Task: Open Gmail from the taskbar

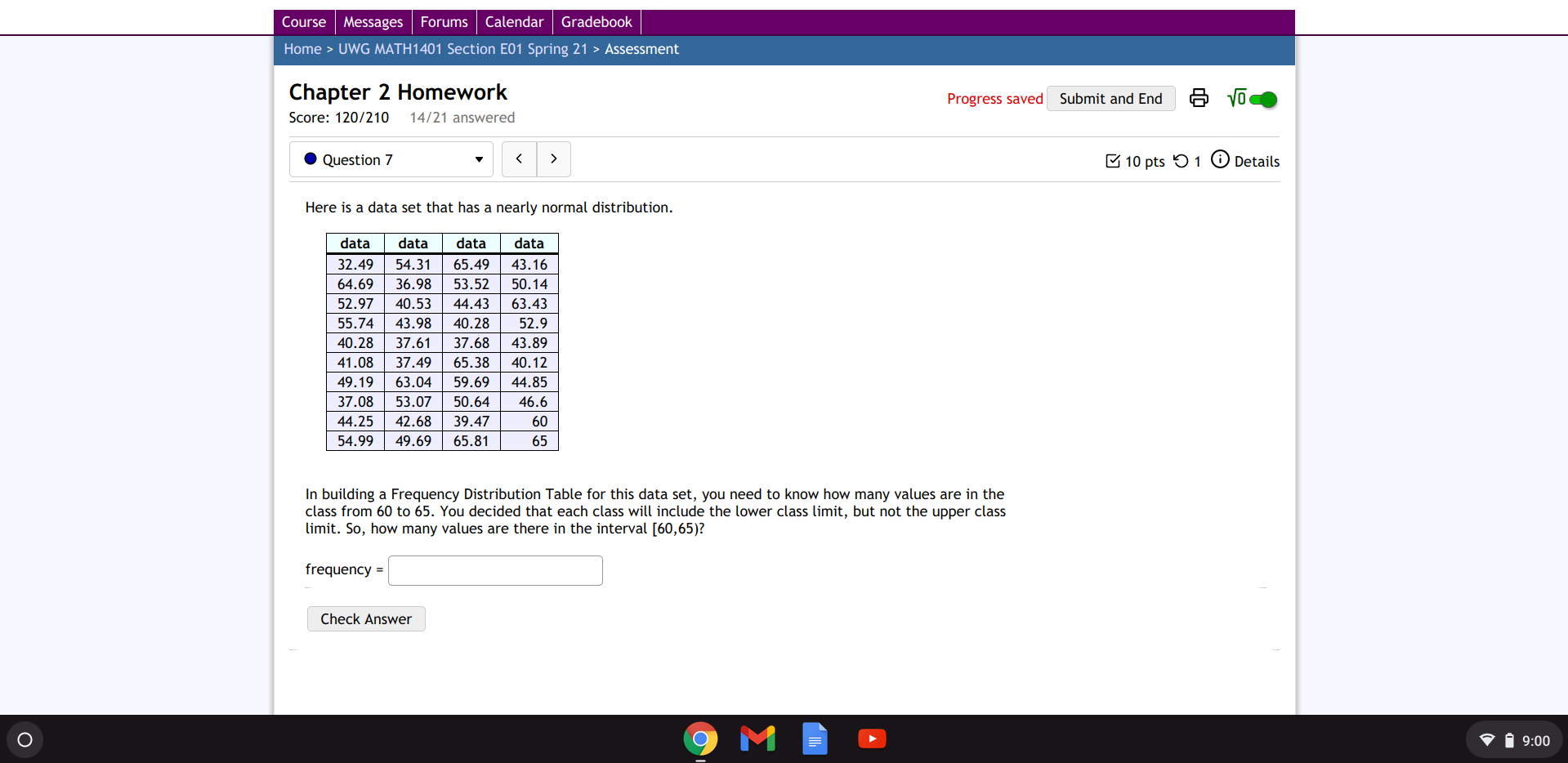Action: [x=757, y=738]
